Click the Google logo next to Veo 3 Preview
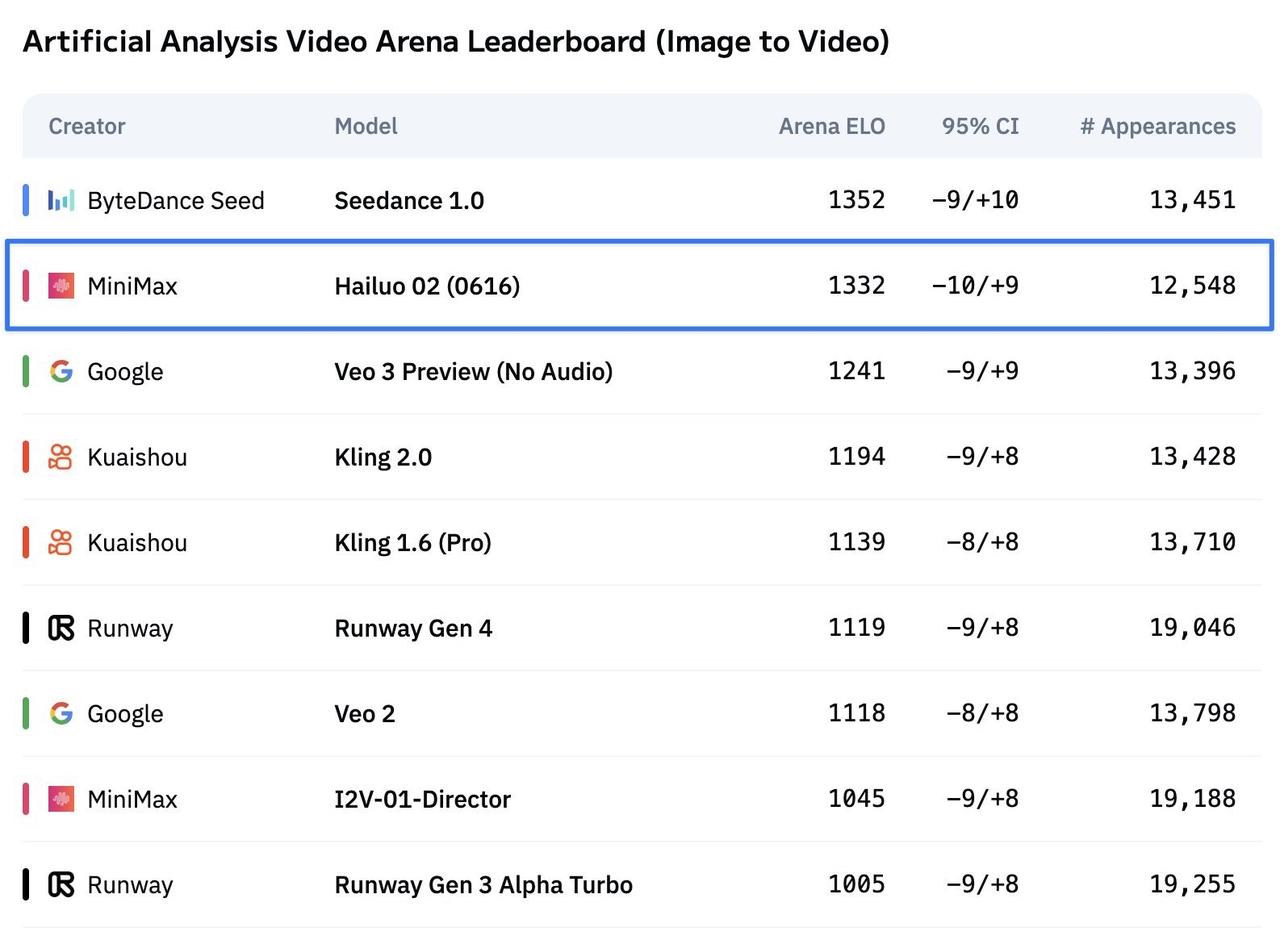This screenshot has height=936, width=1280. [x=61, y=372]
